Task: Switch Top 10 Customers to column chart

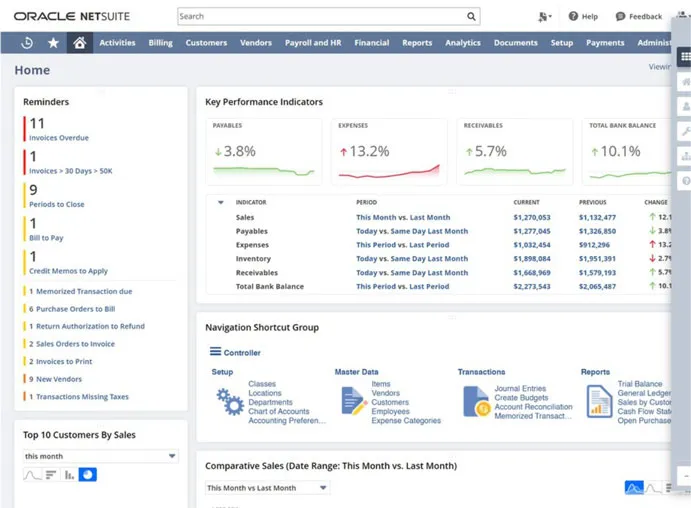Action: click(70, 475)
